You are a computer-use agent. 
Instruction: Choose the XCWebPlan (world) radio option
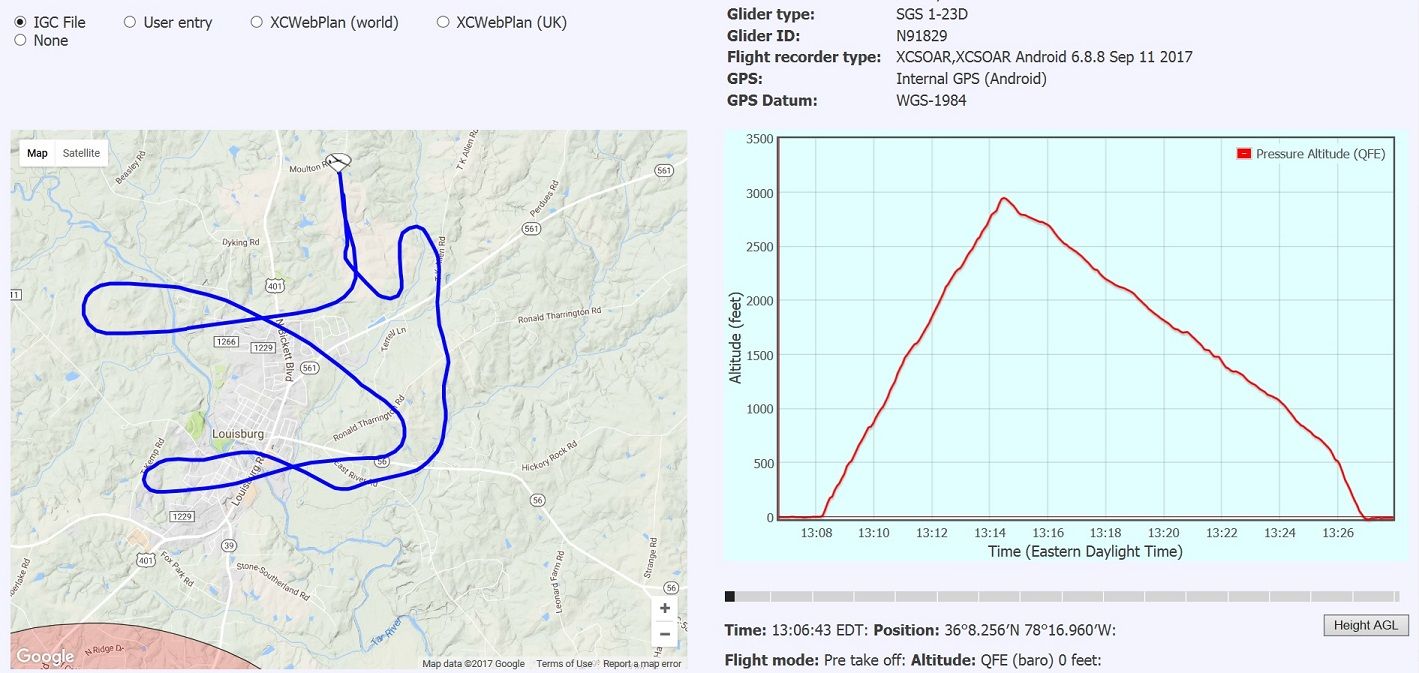tap(257, 22)
